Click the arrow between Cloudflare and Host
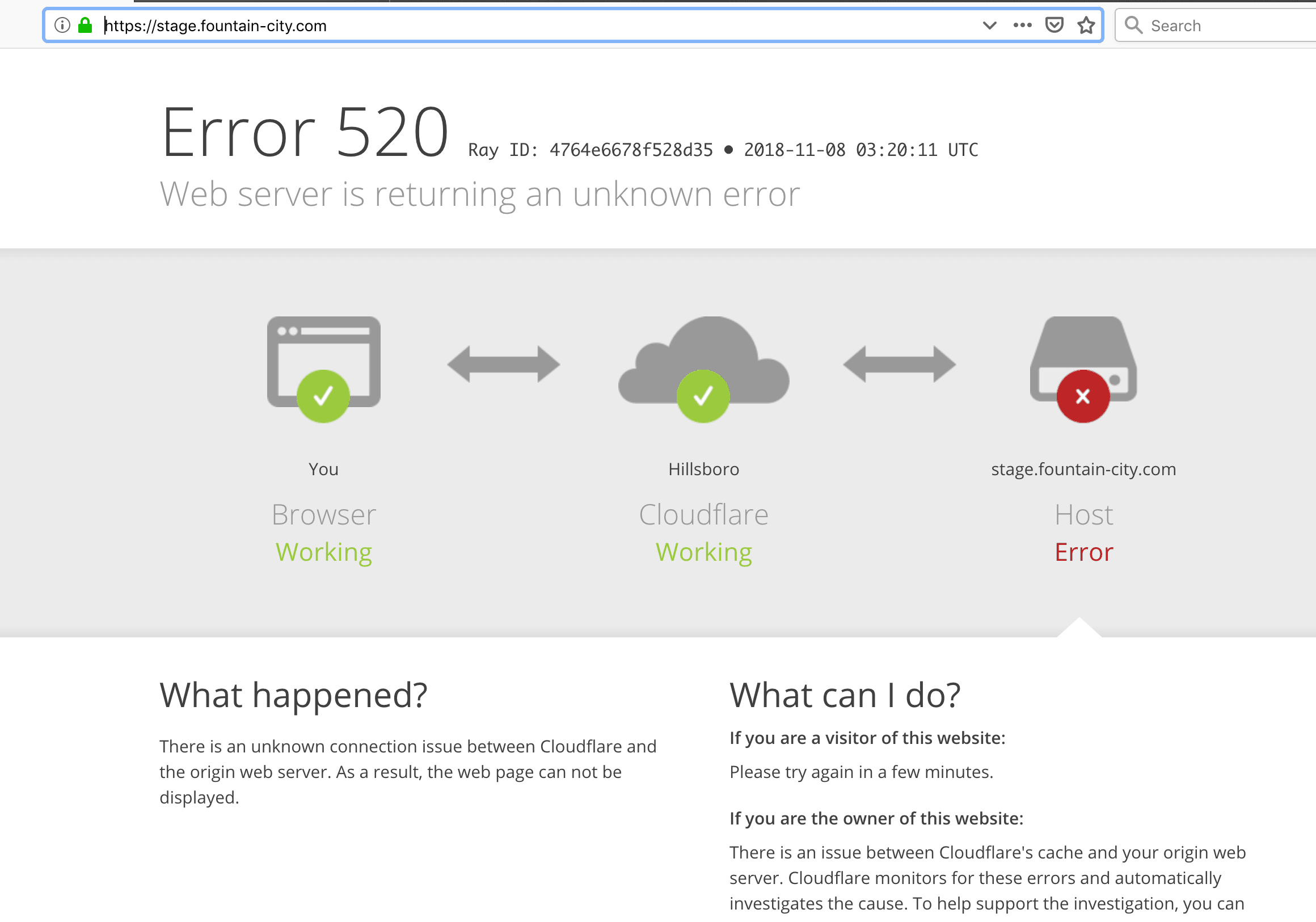This screenshot has width=1316, height=922. point(899,365)
